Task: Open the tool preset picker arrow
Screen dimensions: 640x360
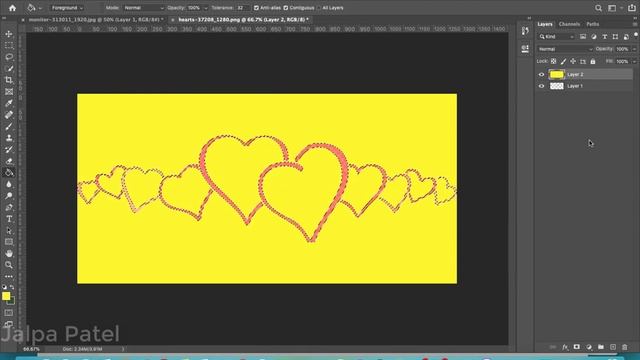Action: (40, 8)
